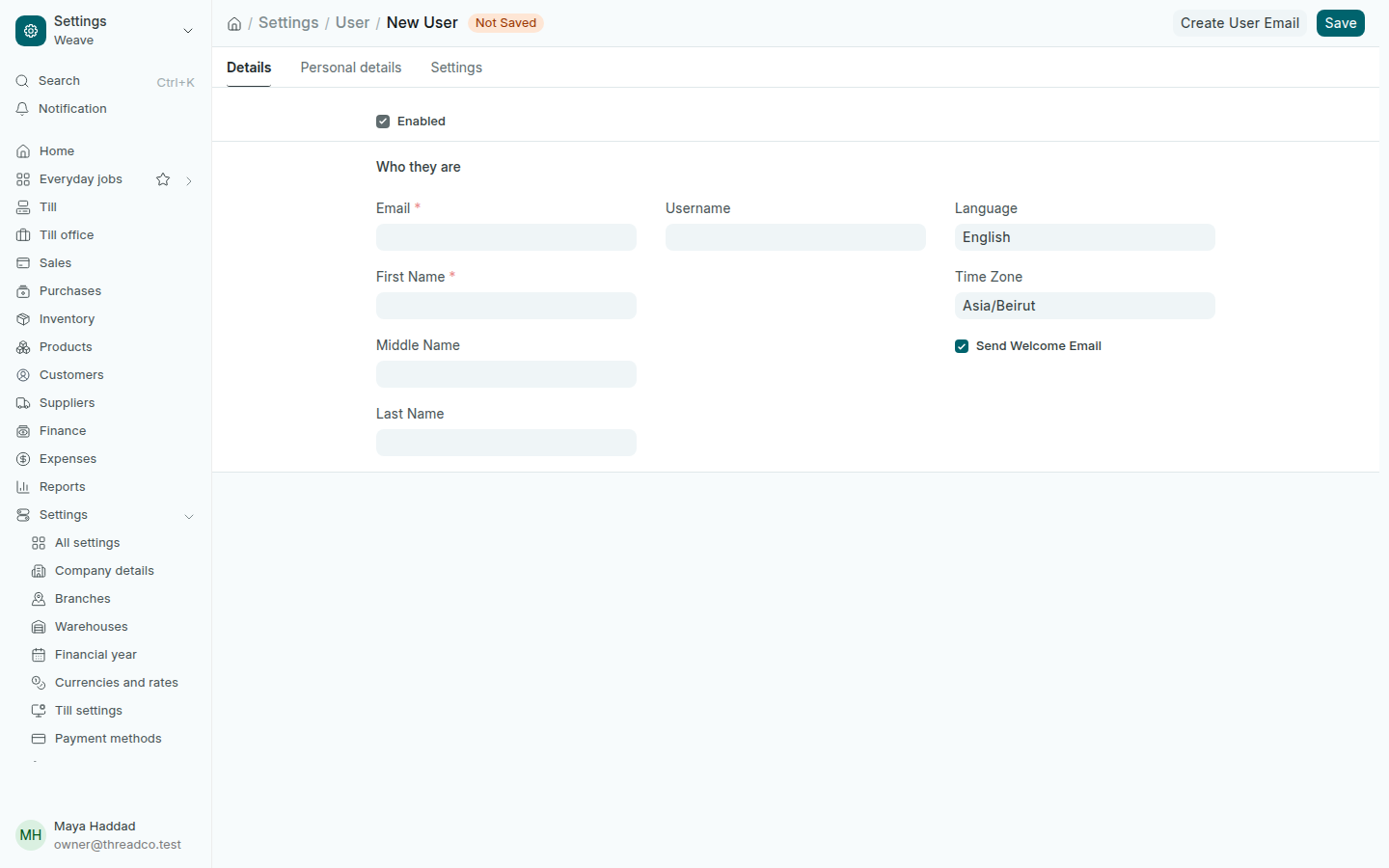The image size is (1389, 868).
Task: Click the Till office icon
Action: pyautogui.click(x=23, y=235)
